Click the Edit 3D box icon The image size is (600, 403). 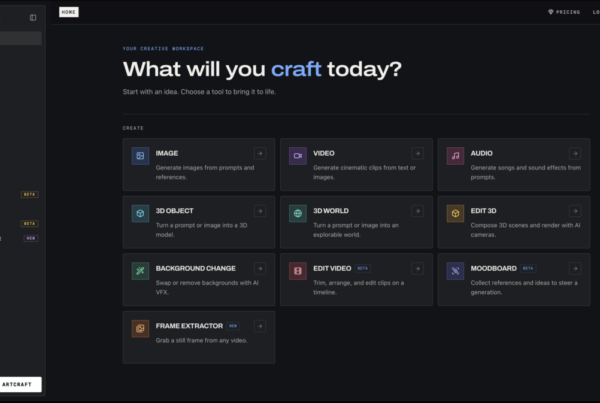455,213
